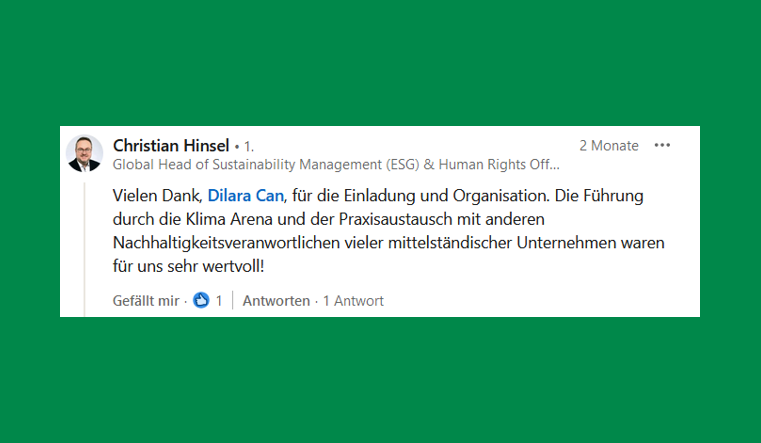Click the "2 Monate" timestamp
Viewport: 761px width, 443px height.
[x=608, y=145]
